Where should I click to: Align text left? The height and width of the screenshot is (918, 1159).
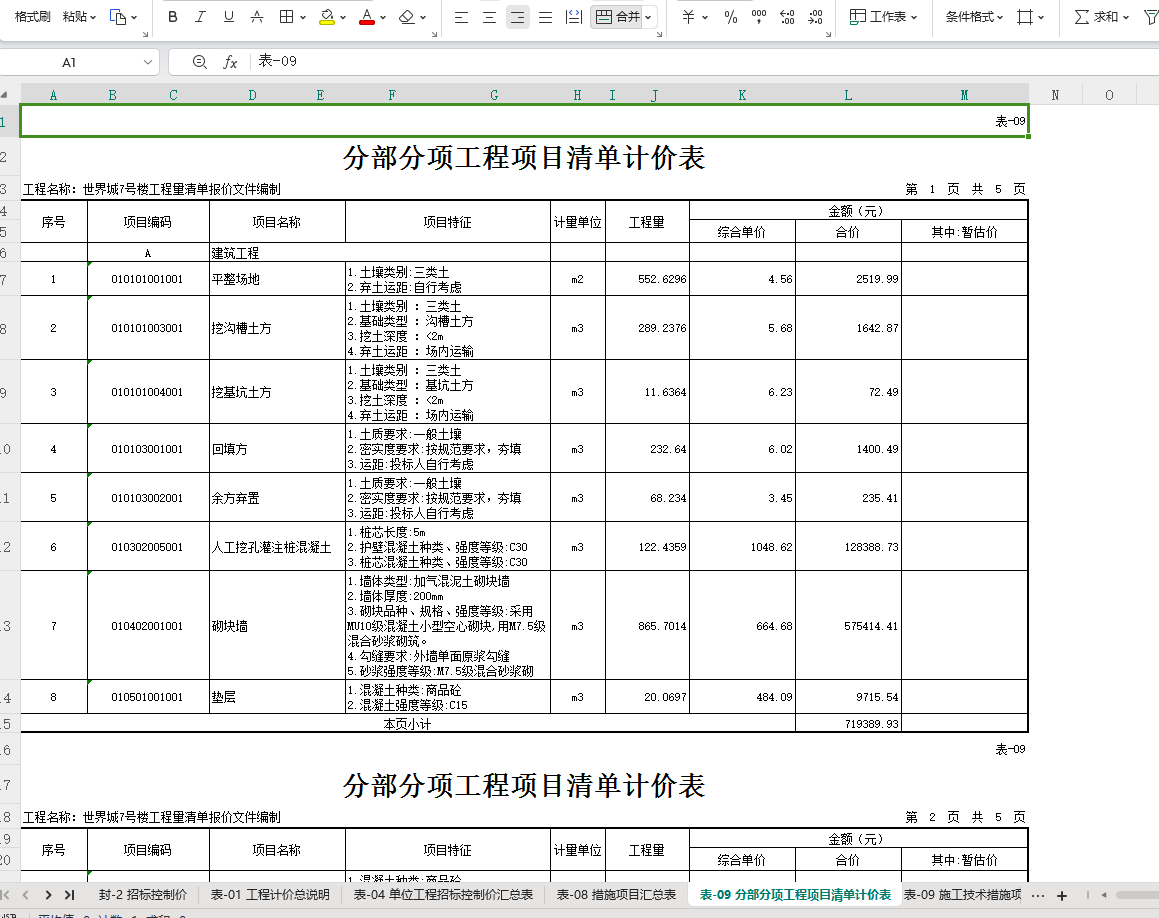pos(461,17)
